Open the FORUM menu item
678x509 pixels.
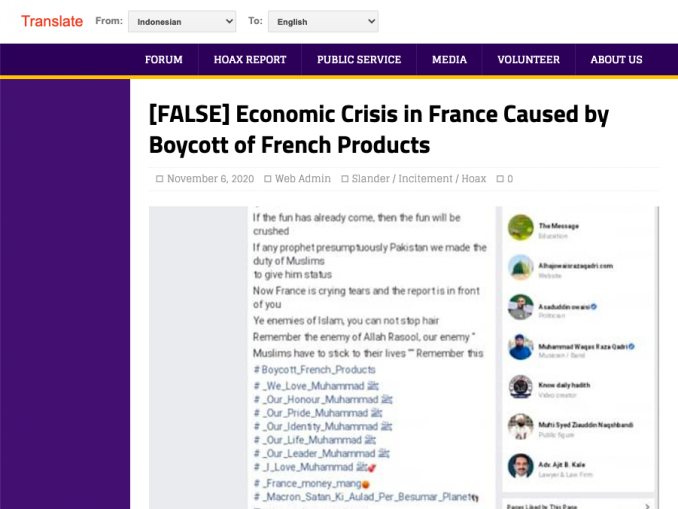coord(163,60)
